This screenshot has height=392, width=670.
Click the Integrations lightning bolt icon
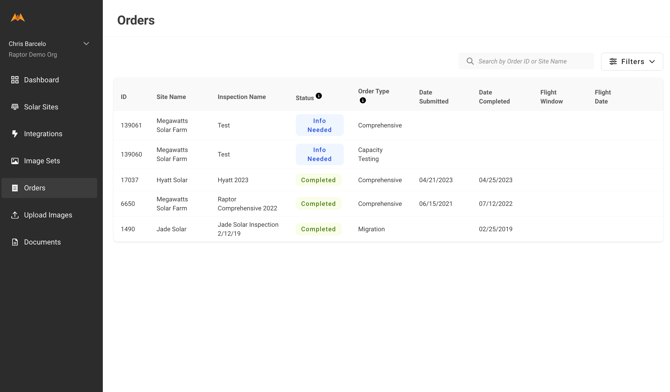(15, 134)
